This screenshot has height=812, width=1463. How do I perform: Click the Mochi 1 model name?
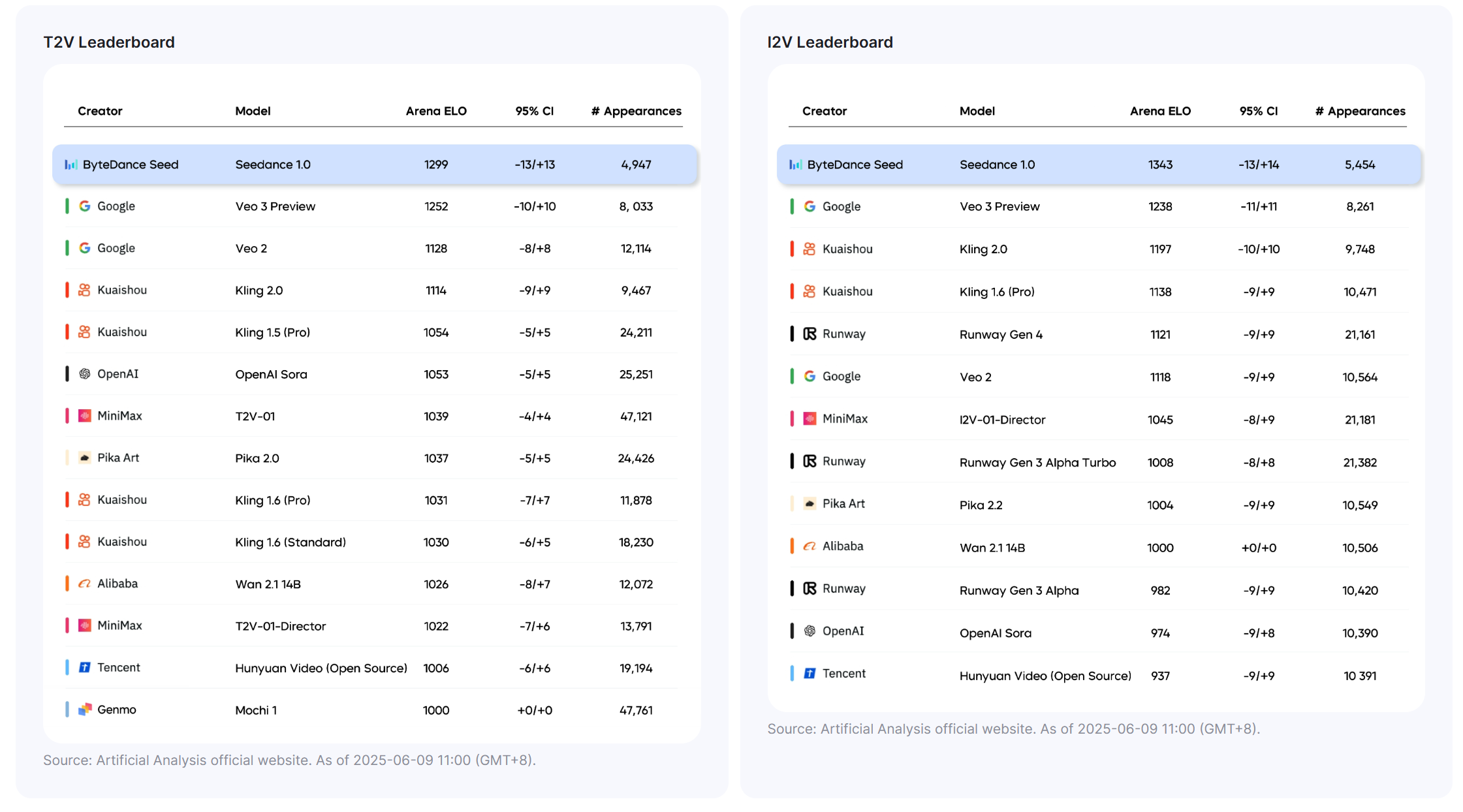(x=256, y=710)
